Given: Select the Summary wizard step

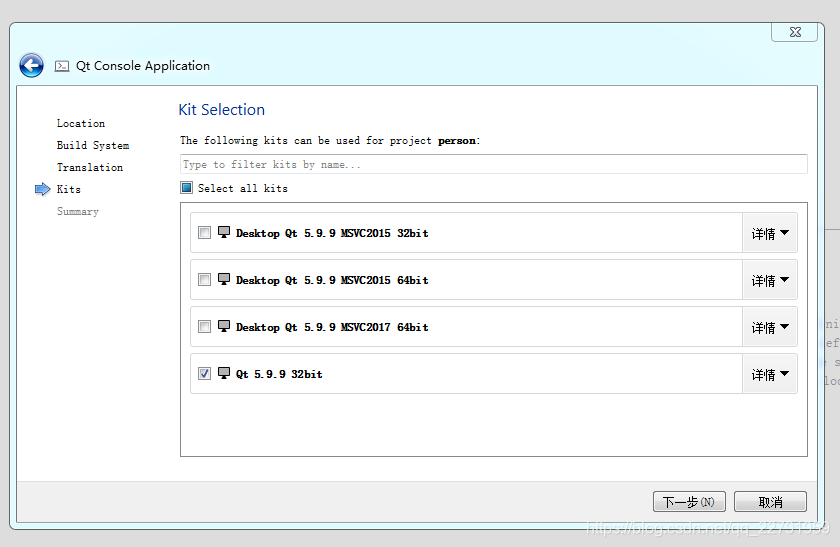Looking at the screenshot, I should [78, 212].
